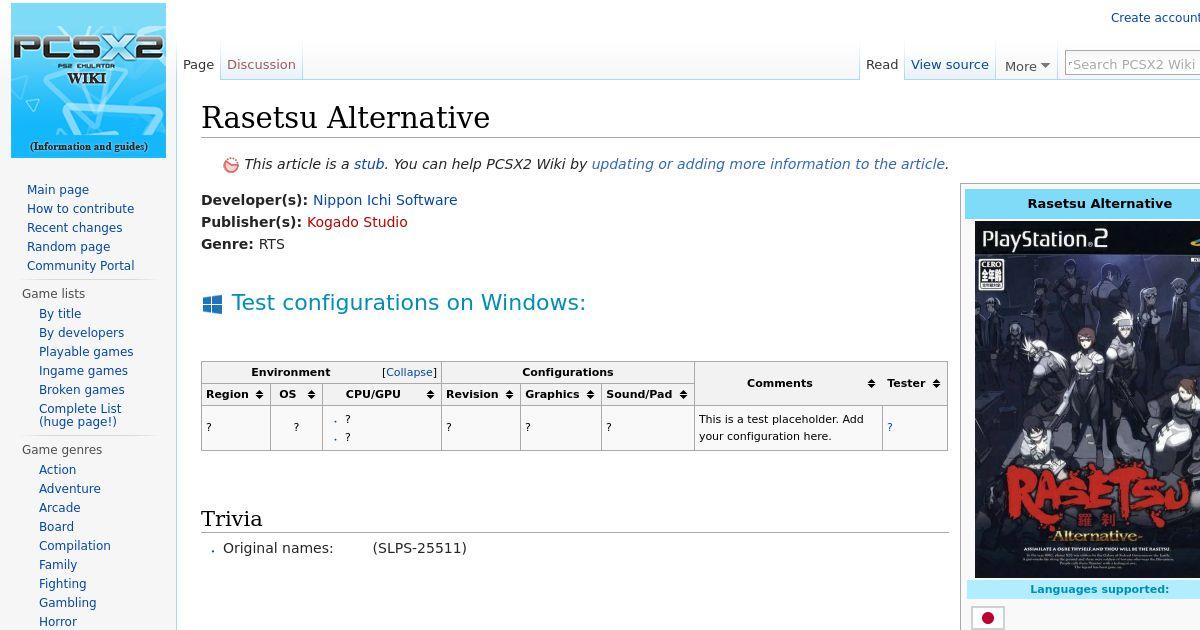Image resolution: width=1200 pixels, height=630 pixels.
Task: Go to Main page in sidebar
Action: point(58,190)
